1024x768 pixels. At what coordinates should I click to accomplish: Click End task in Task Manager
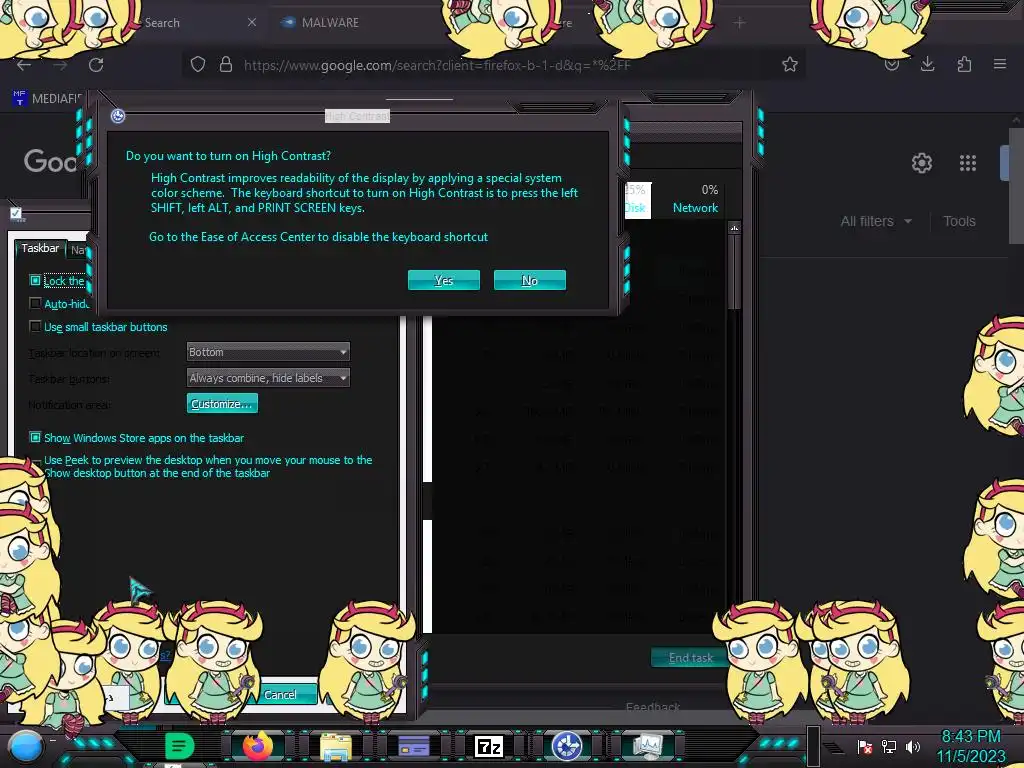[690, 658]
